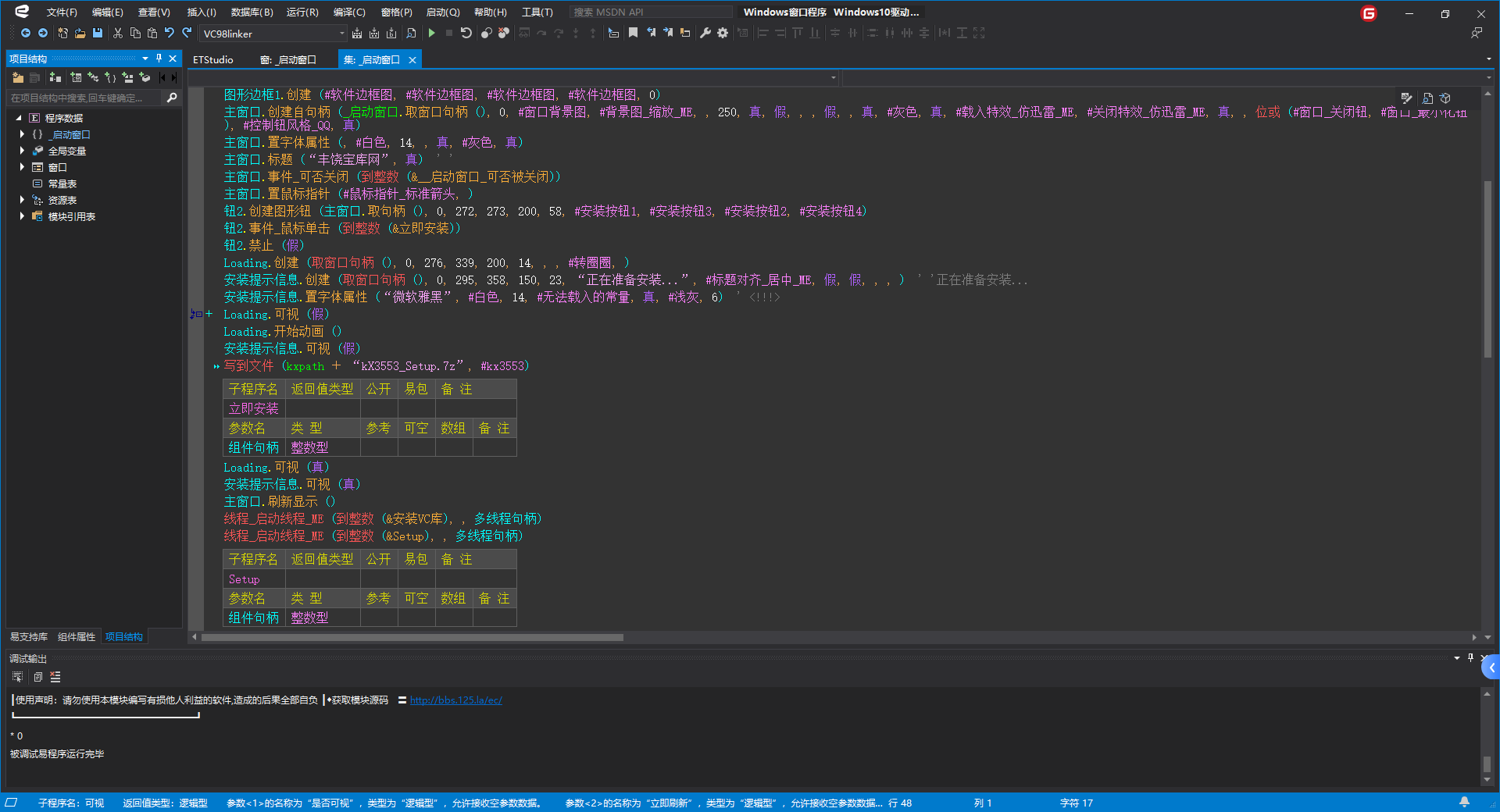Click the copy icon in toolbar
Viewport: 1500px width, 812px height.
click(135, 33)
